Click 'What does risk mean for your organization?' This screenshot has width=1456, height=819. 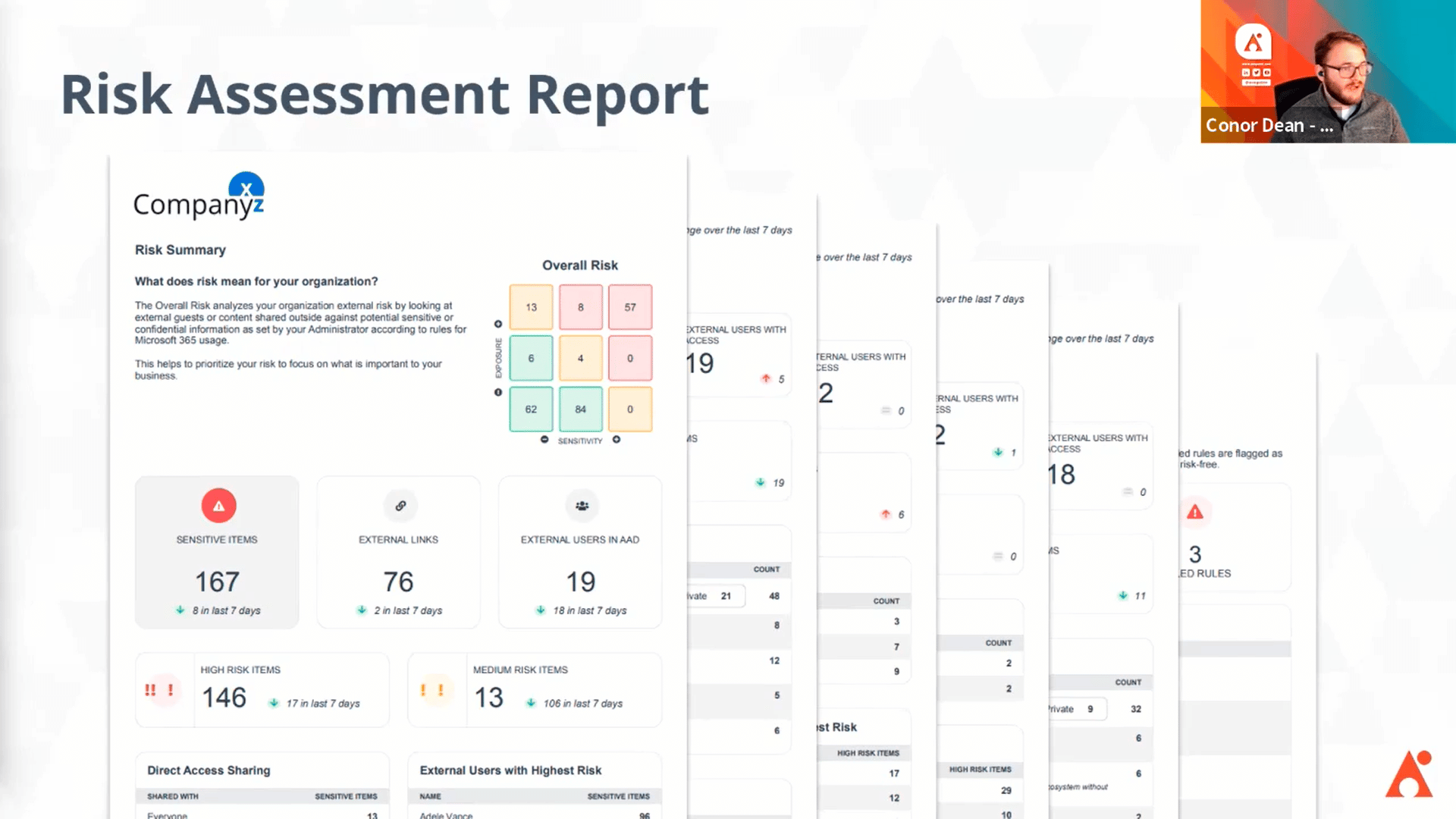256,281
